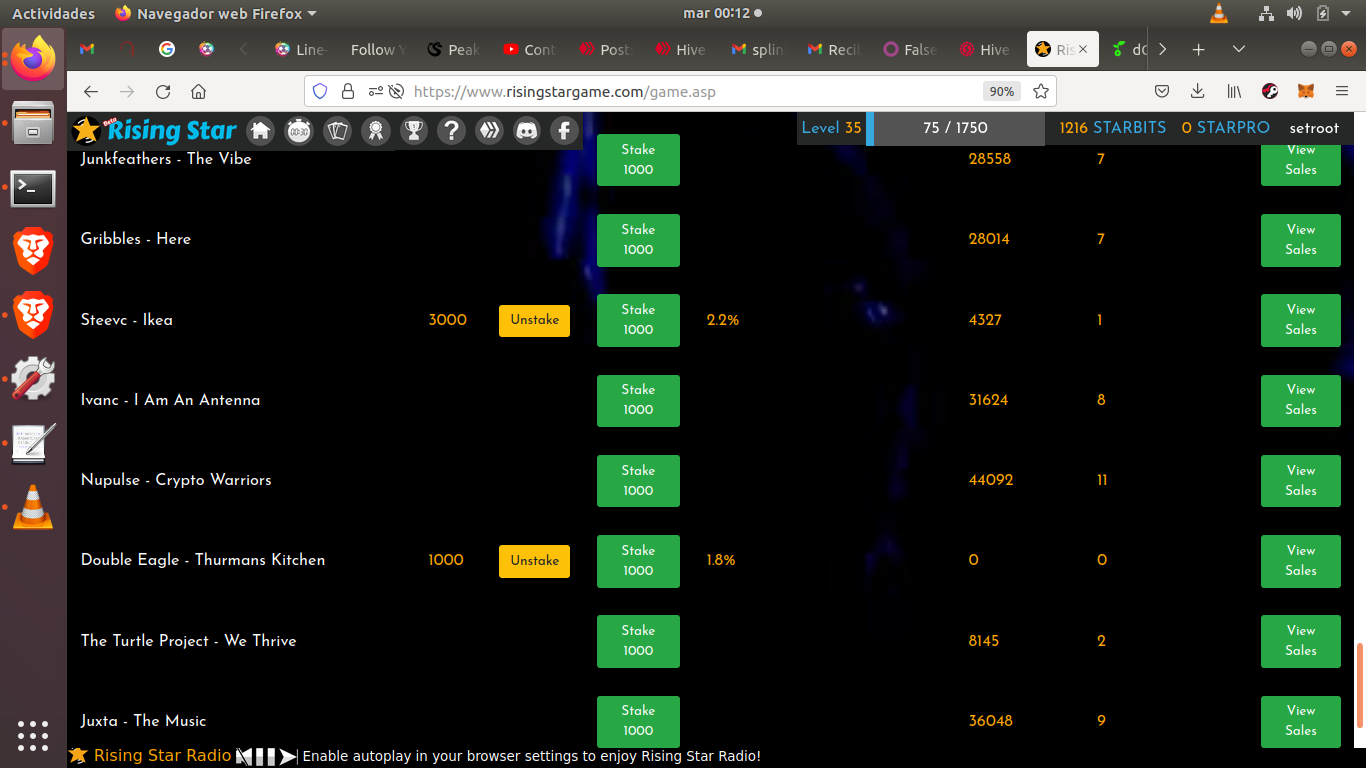This screenshot has width=1366, height=768.
Task: Click the MetaMask fox extension icon
Action: pos(1307,91)
